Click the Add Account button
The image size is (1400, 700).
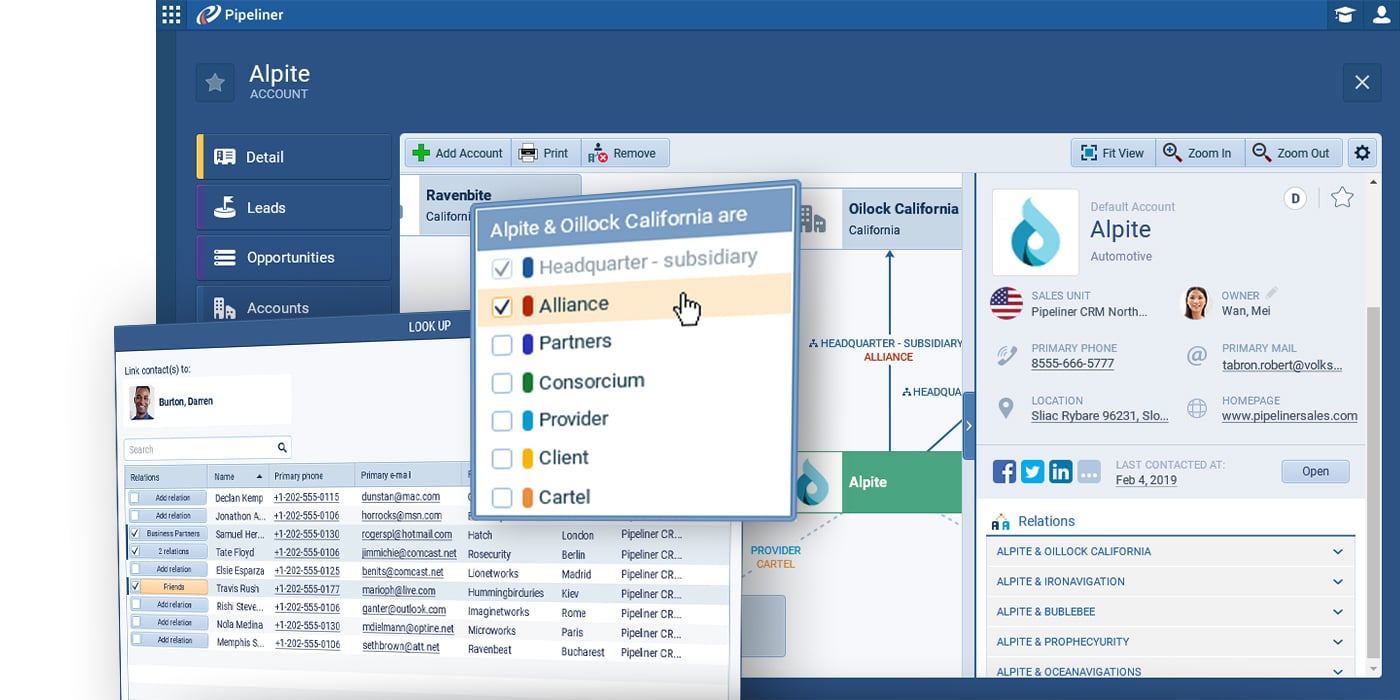pyautogui.click(x=458, y=153)
